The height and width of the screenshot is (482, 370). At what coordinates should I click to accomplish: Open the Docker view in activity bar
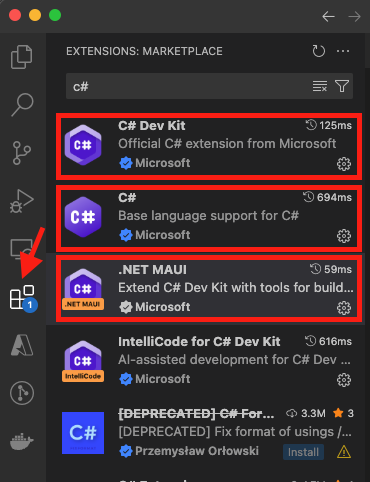(x=22, y=441)
